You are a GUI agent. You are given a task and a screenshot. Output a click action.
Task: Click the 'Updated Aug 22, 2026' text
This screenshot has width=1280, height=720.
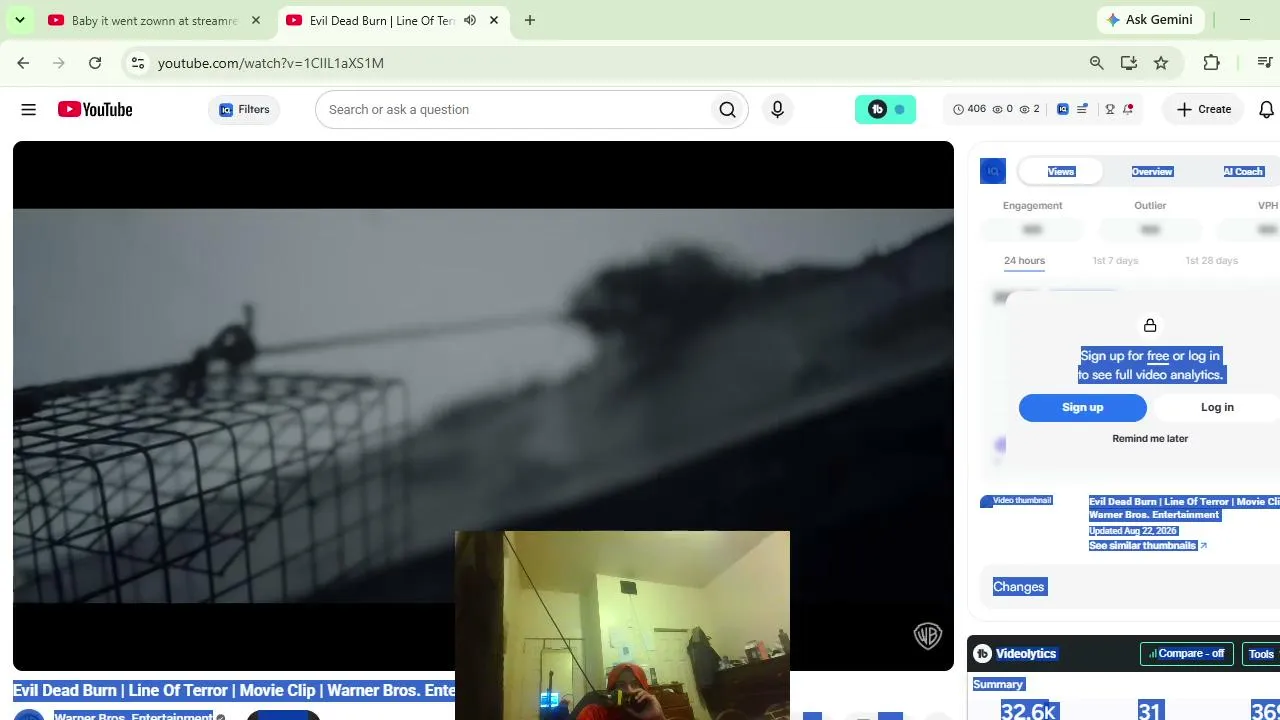click(1133, 531)
